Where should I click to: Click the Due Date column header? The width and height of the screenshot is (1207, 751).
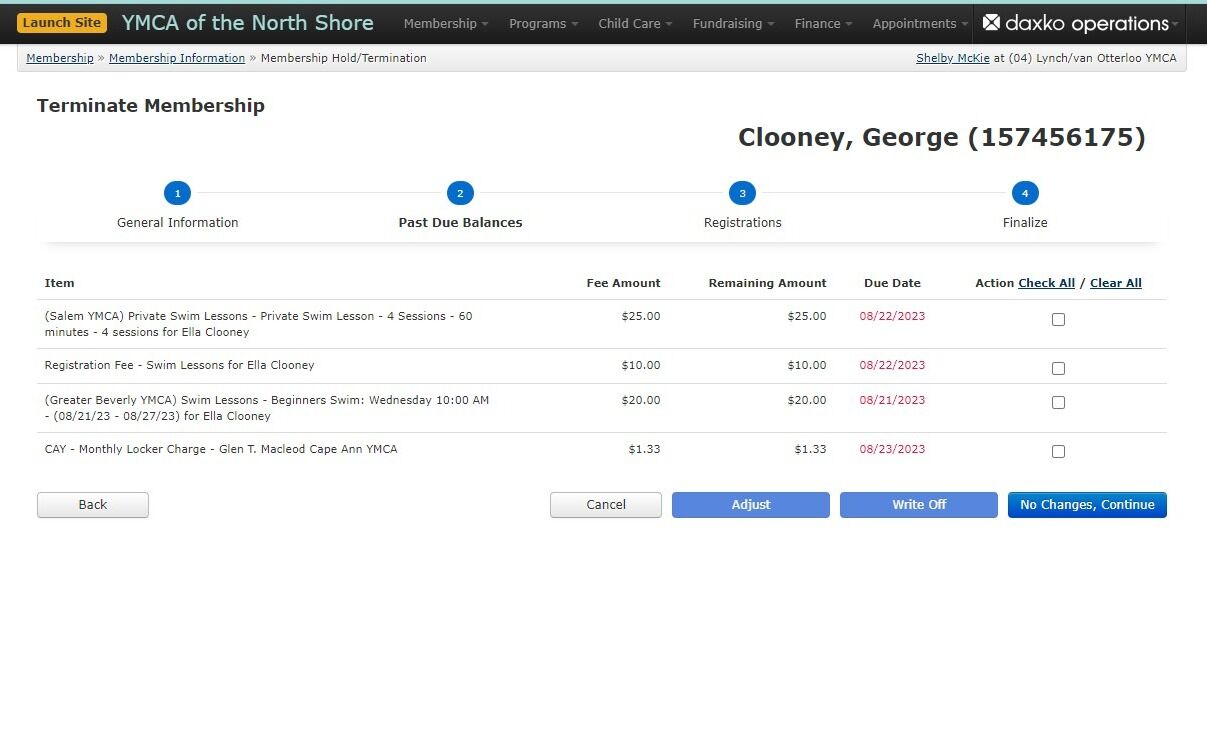tap(892, 283)
